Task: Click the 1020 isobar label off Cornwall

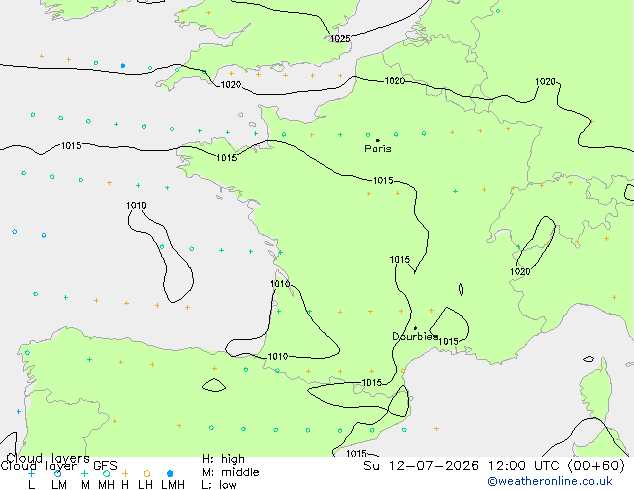Action: point(230,84)
